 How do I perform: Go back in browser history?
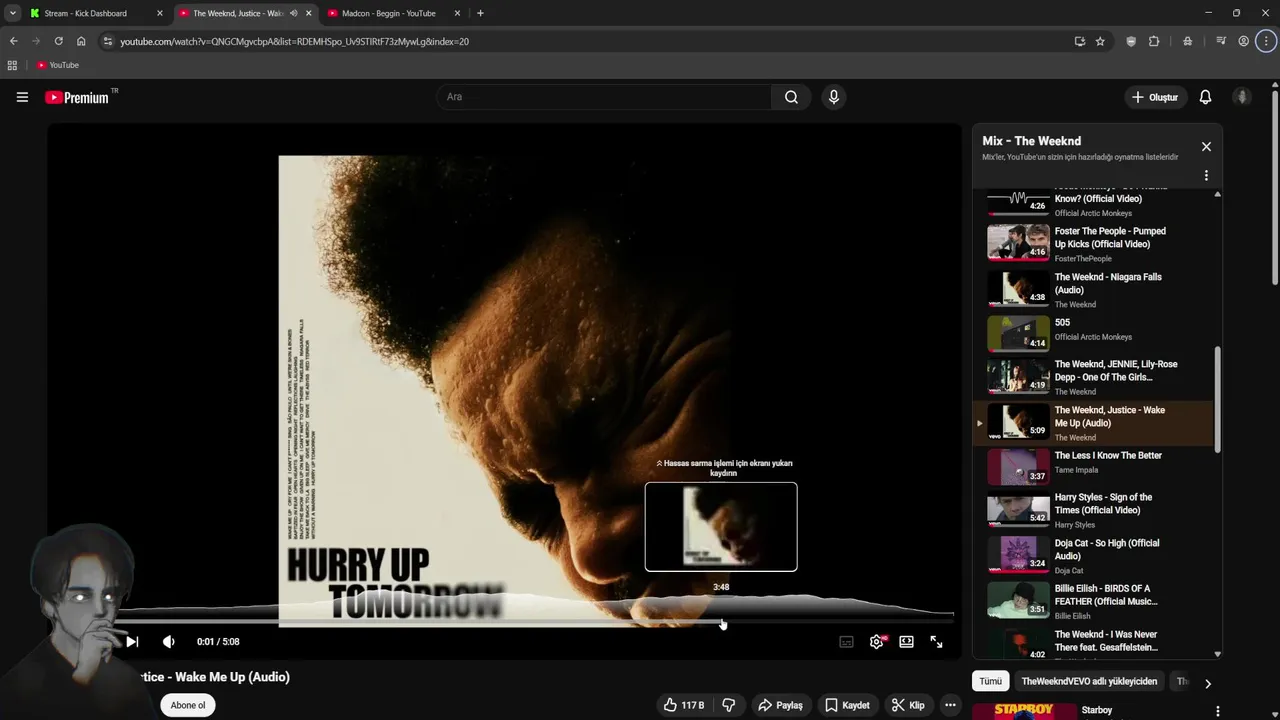coord(13,41)
